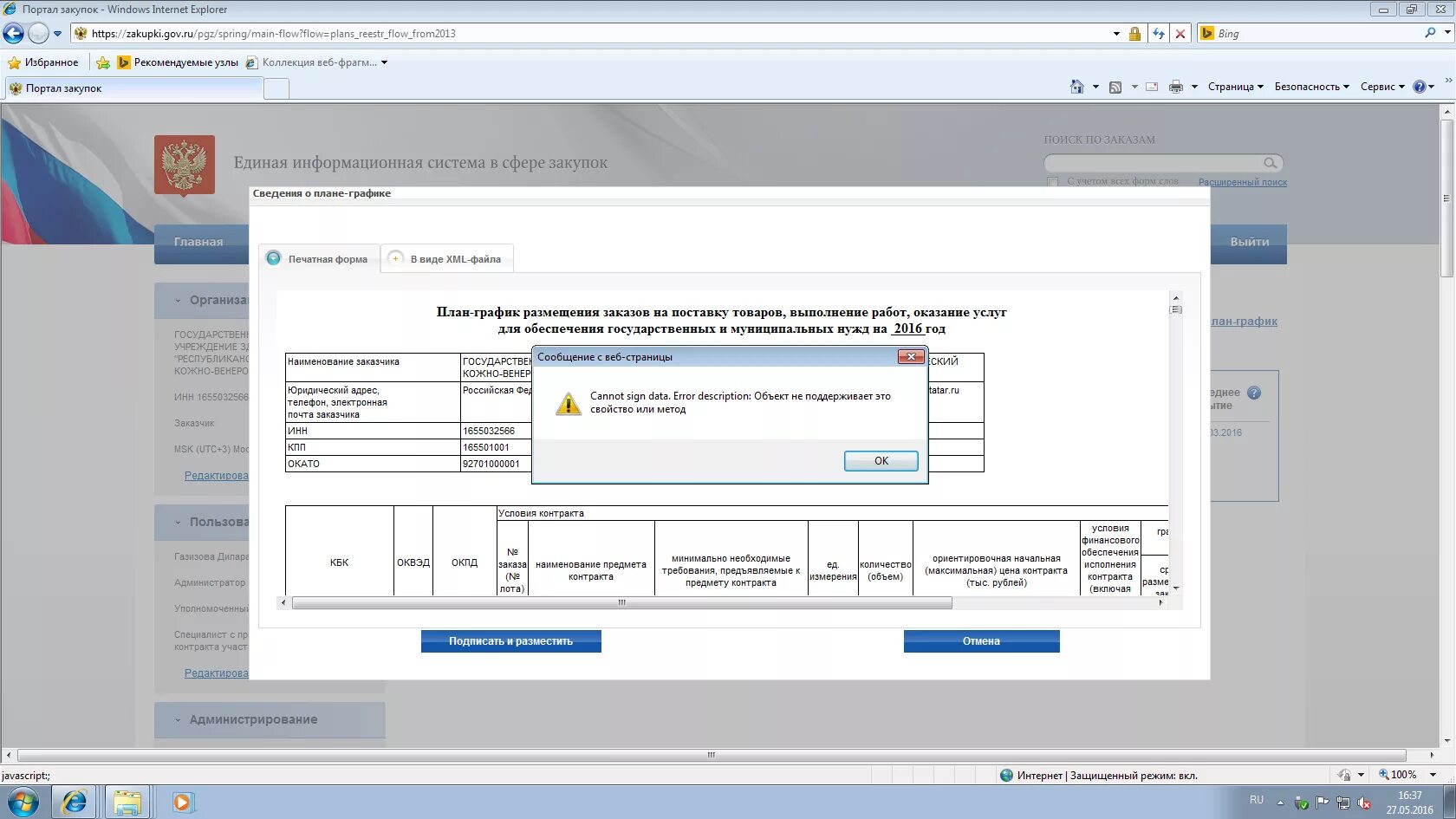Viewport: 1456px width, 819px height.
Task: Click in the Bing search box
Action: tap(1317, 34)
